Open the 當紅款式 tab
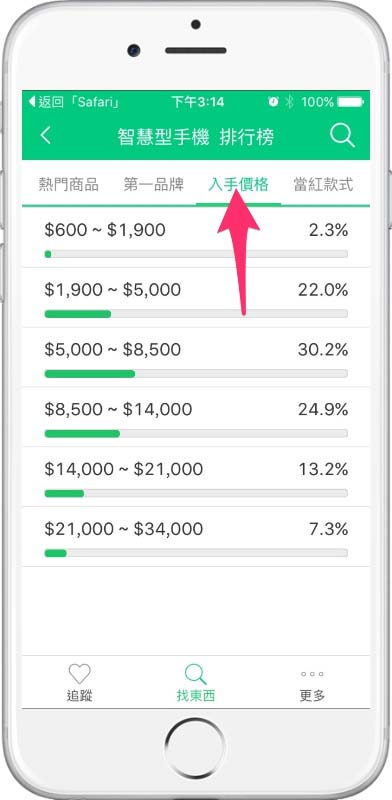The image size is (392, 800). tap(324, 184)
